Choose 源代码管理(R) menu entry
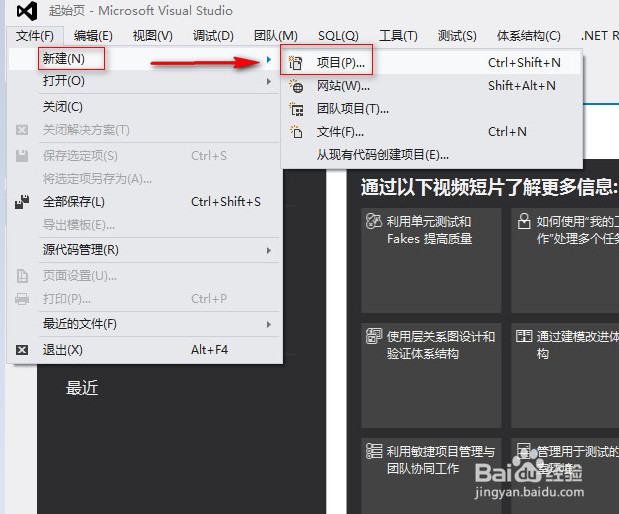619x514 pixels. pyautogui.click(x=144, y=250)
